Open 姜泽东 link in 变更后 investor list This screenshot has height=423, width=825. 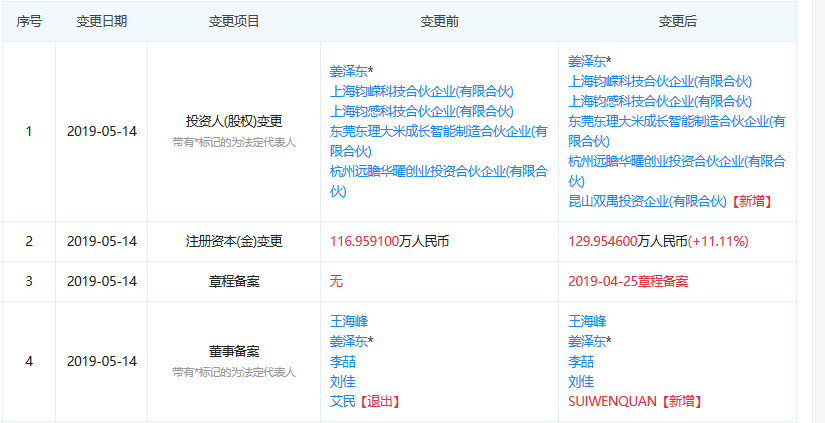tap(587, 62)
